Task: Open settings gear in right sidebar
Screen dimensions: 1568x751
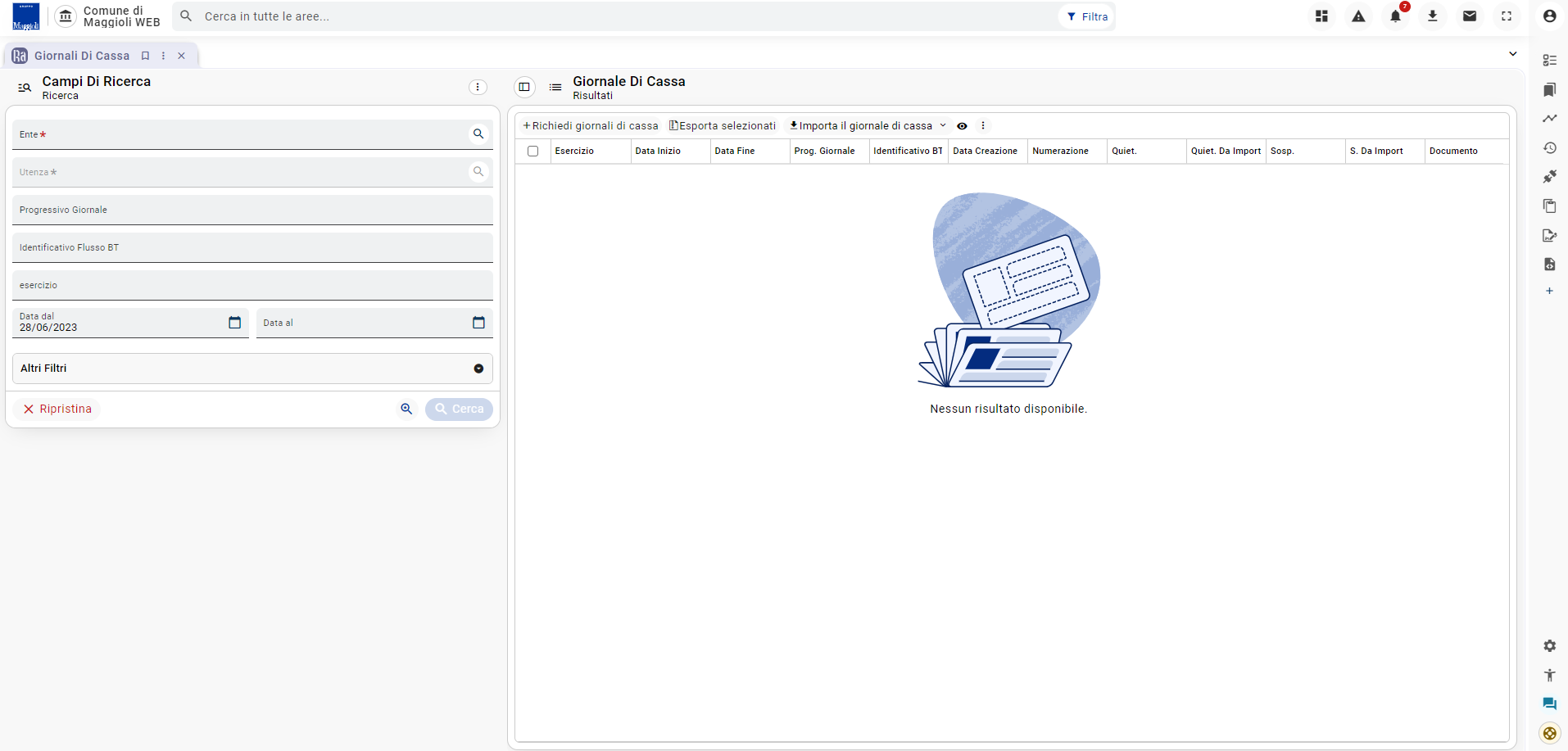Action: (1549, 646)
